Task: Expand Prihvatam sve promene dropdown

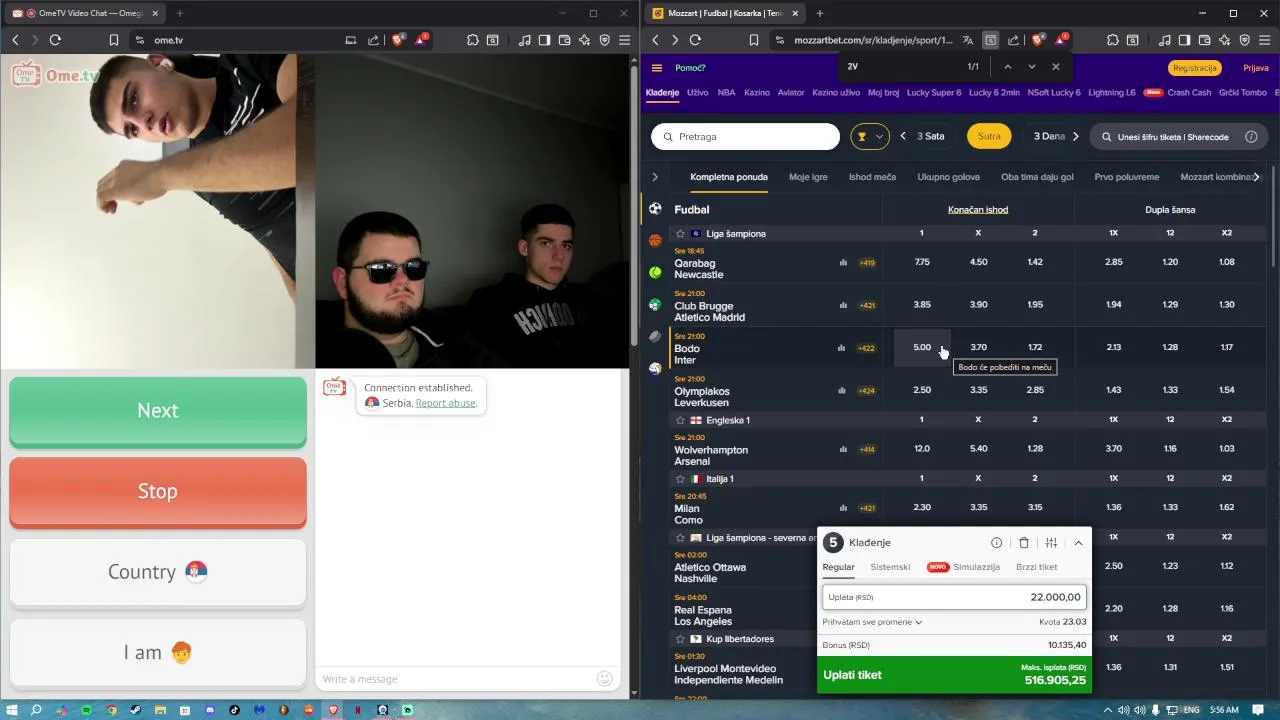Action: 872,622
